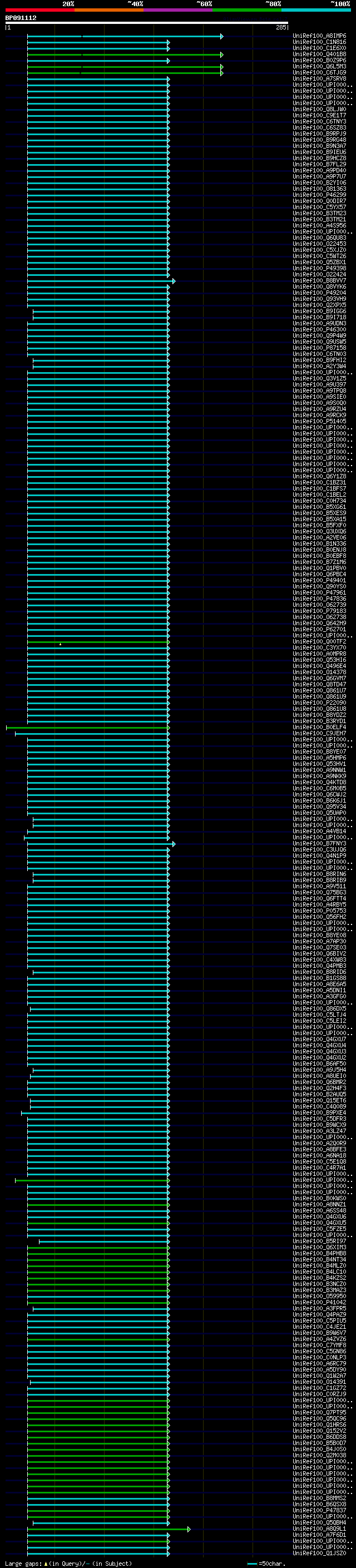Select the UniRef100_Q6QU83 label
This screenshot has width=356, height=1568.
[319, 238]
